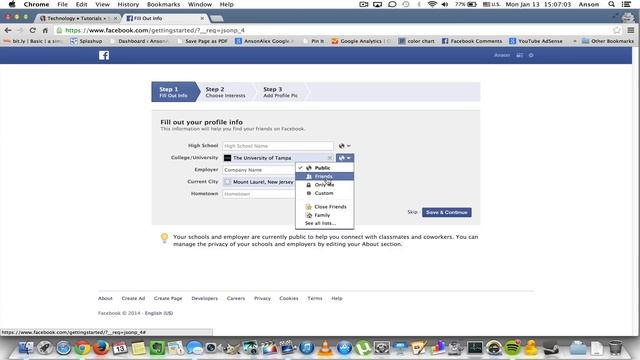Viewport: 640px width, 360px height.
Task: Open Spotify from the dock
Action: click(x=513, y=348)
